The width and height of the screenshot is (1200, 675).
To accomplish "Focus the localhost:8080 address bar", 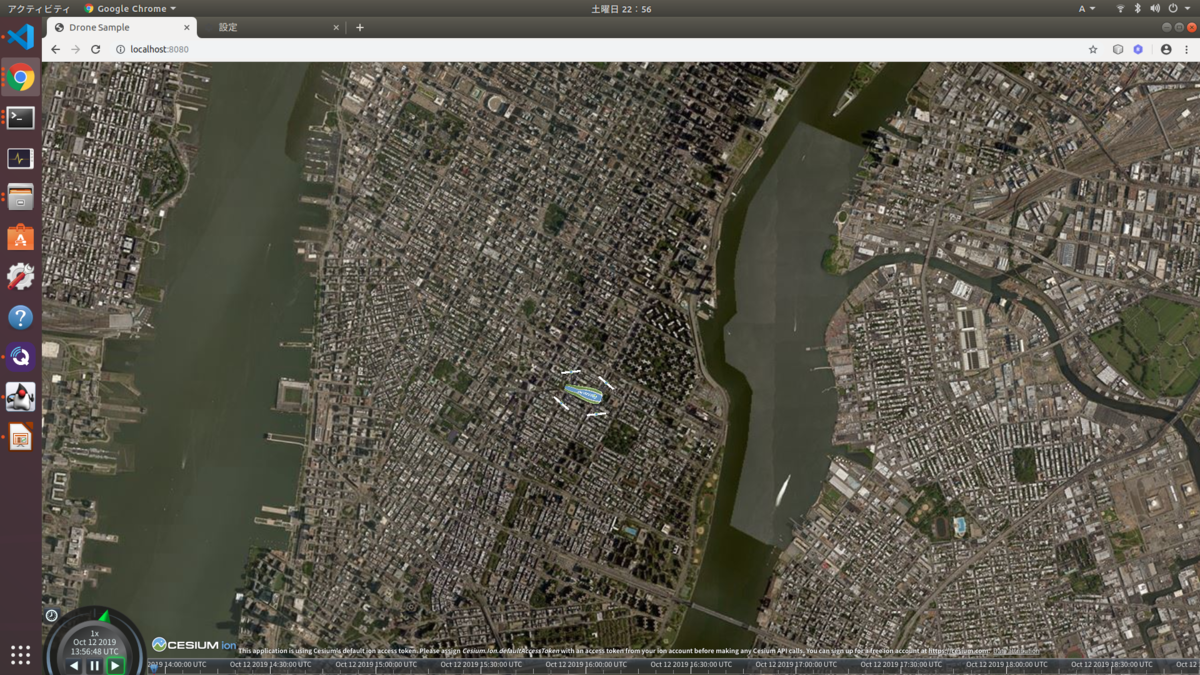I will click(600, 49).
